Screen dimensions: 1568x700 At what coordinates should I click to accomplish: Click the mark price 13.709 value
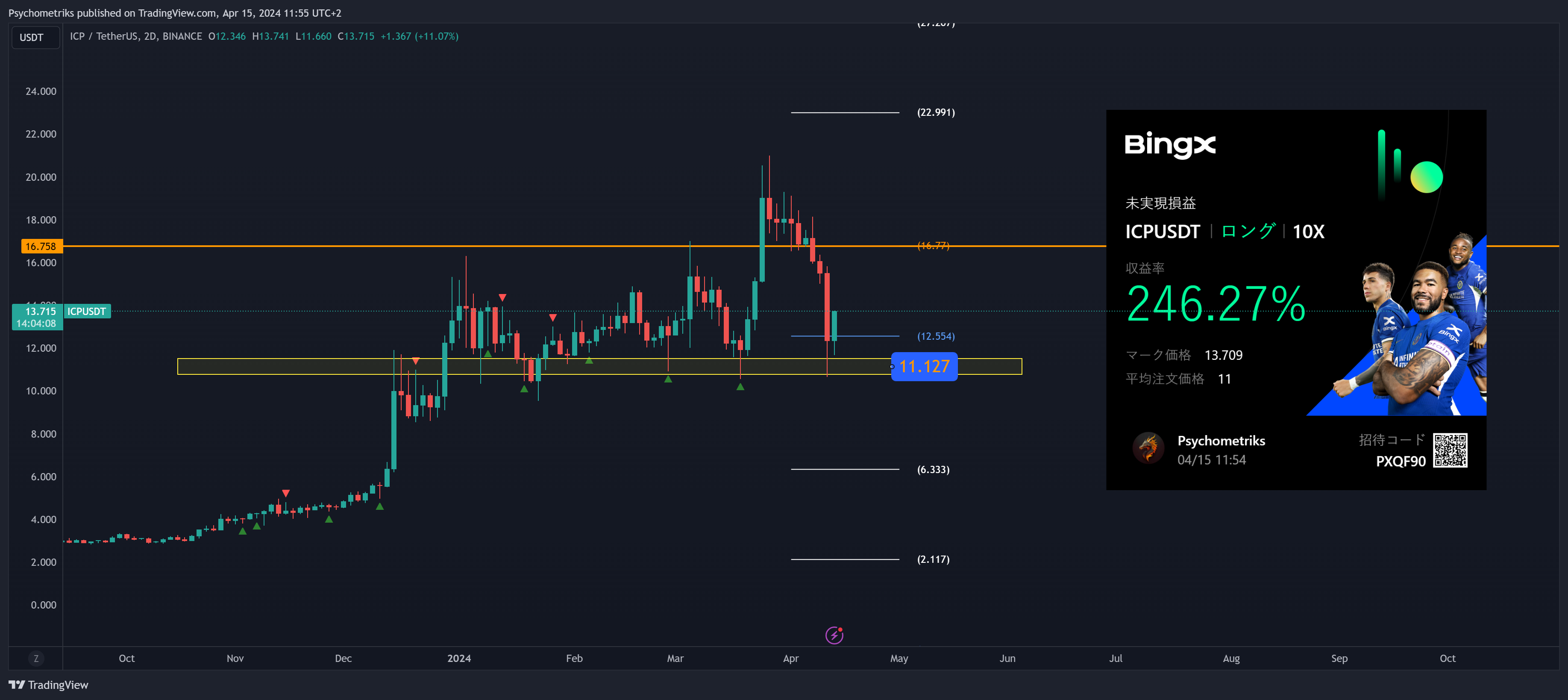1224,355
